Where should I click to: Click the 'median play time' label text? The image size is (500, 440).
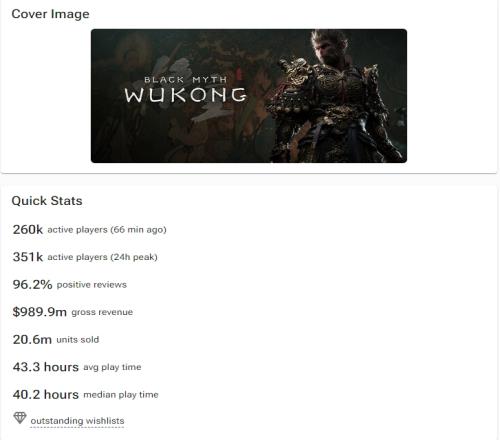[121, 395]
